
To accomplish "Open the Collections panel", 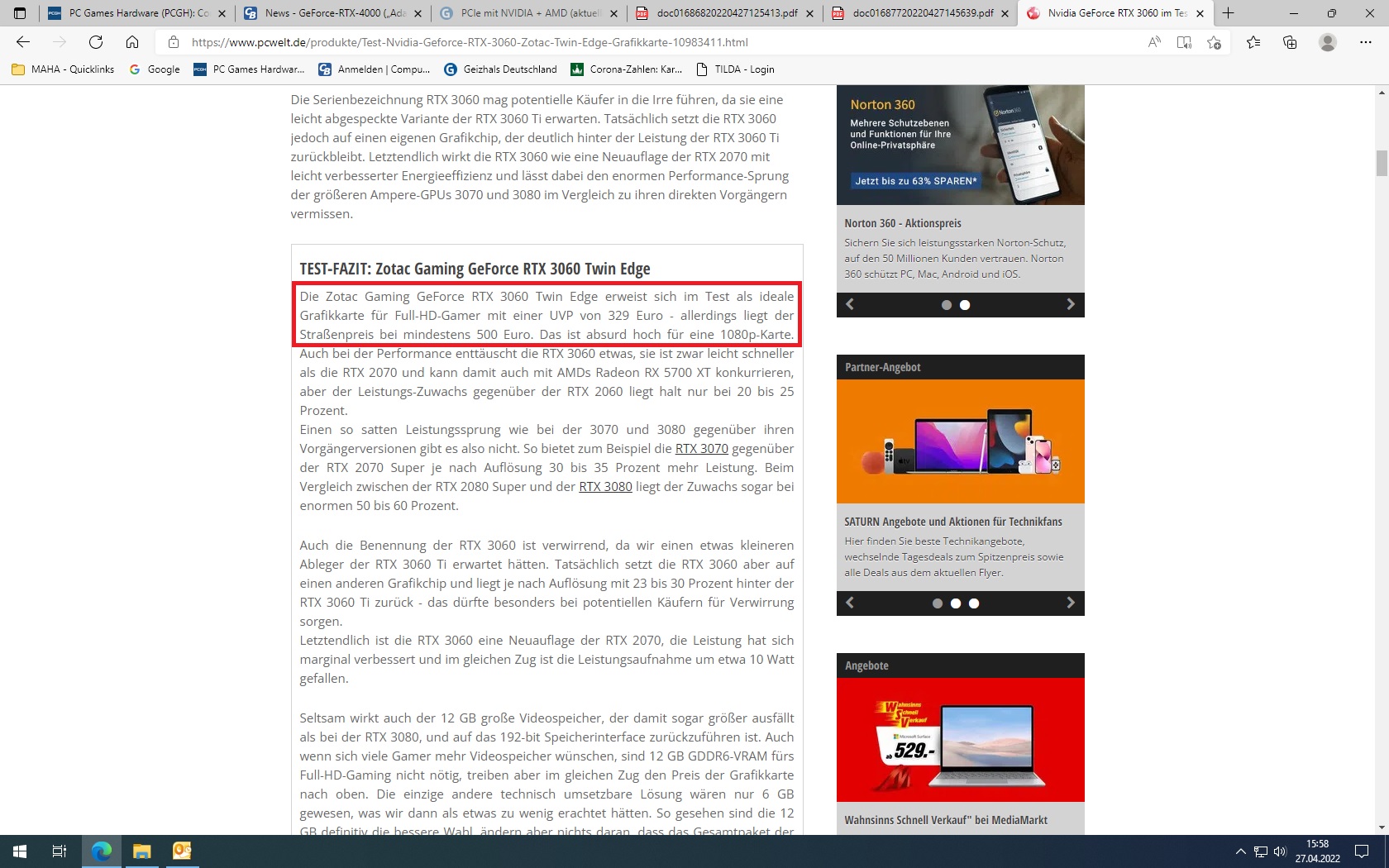I will pos(1290,42).
